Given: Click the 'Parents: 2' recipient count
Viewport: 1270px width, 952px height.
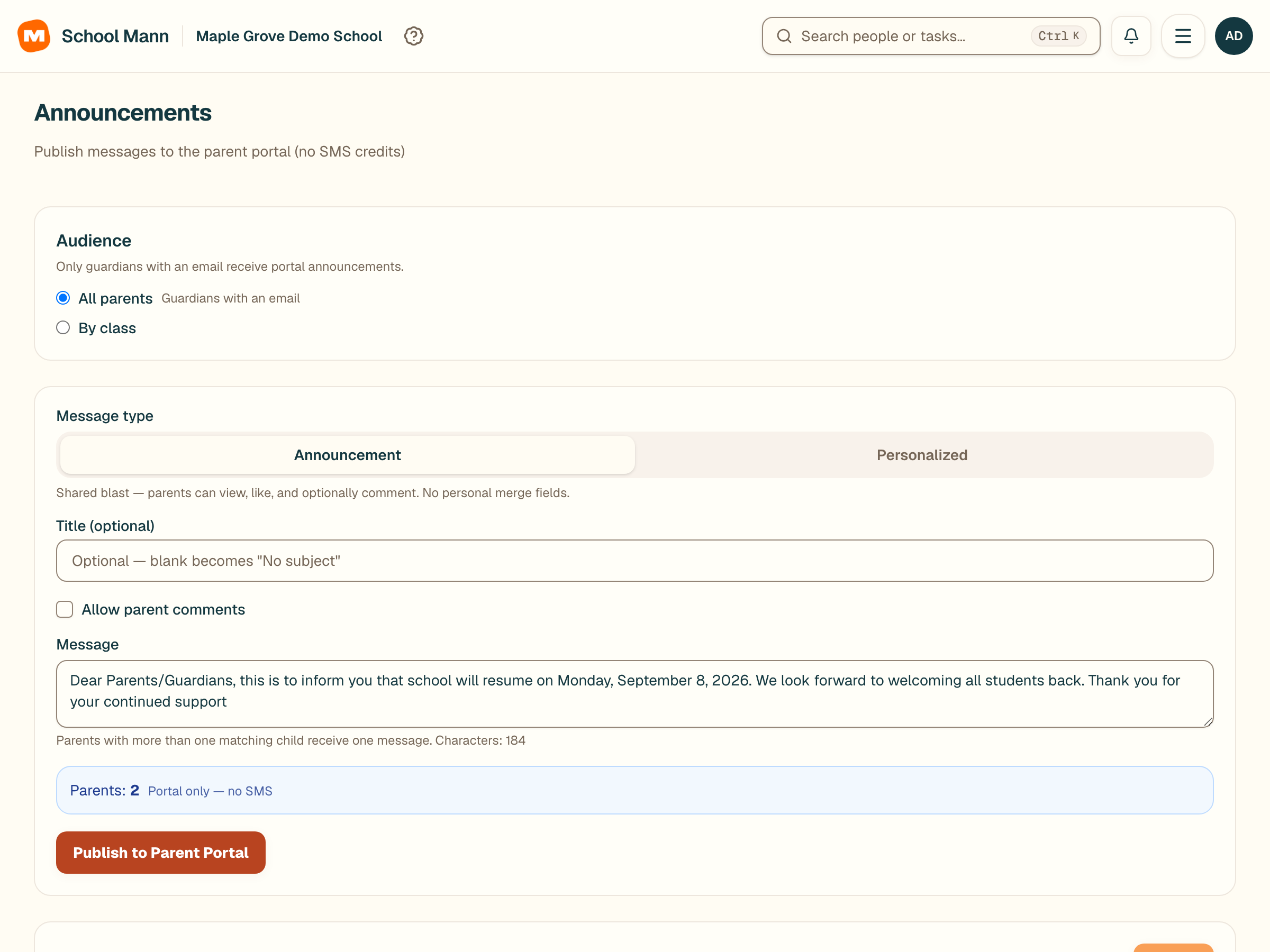Looking at the screenshot, I should tap(104, 791).
